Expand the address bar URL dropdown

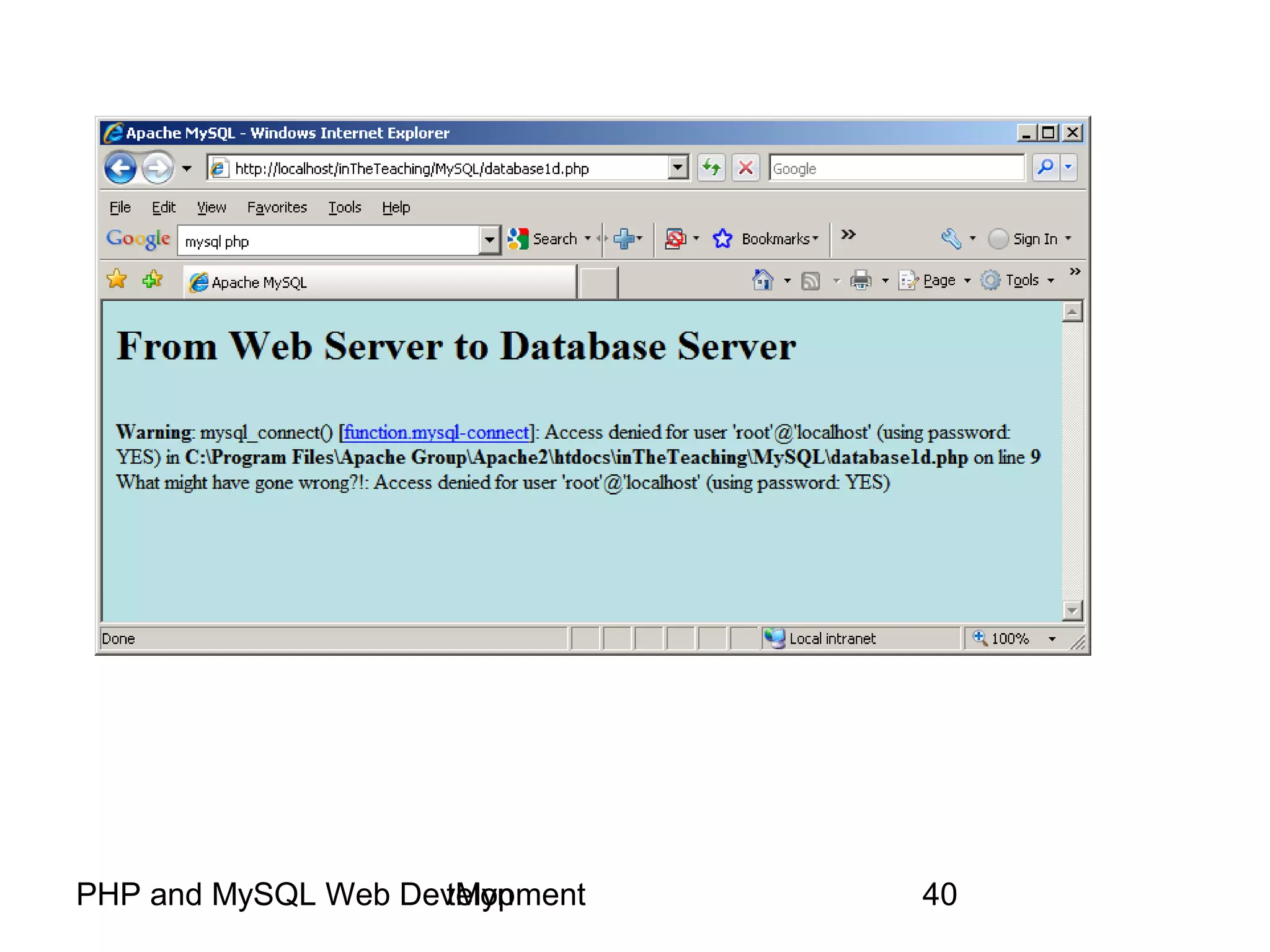pos(678,167)
